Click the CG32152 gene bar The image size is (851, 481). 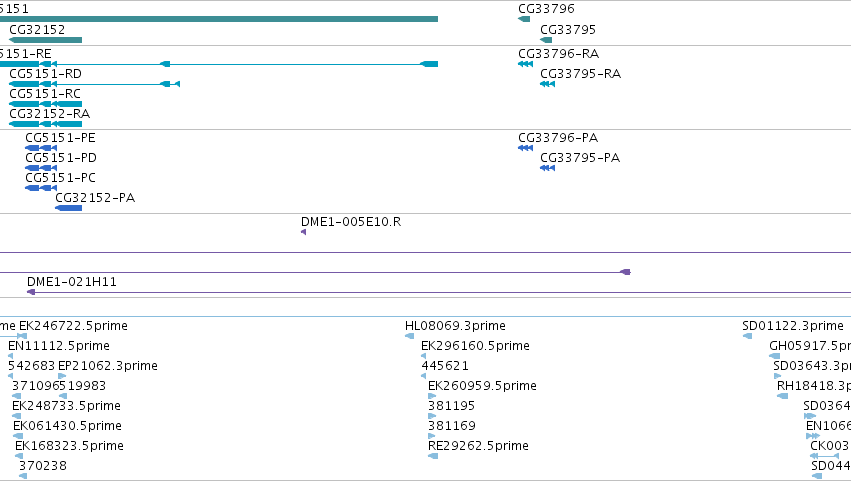pos(46,40)
